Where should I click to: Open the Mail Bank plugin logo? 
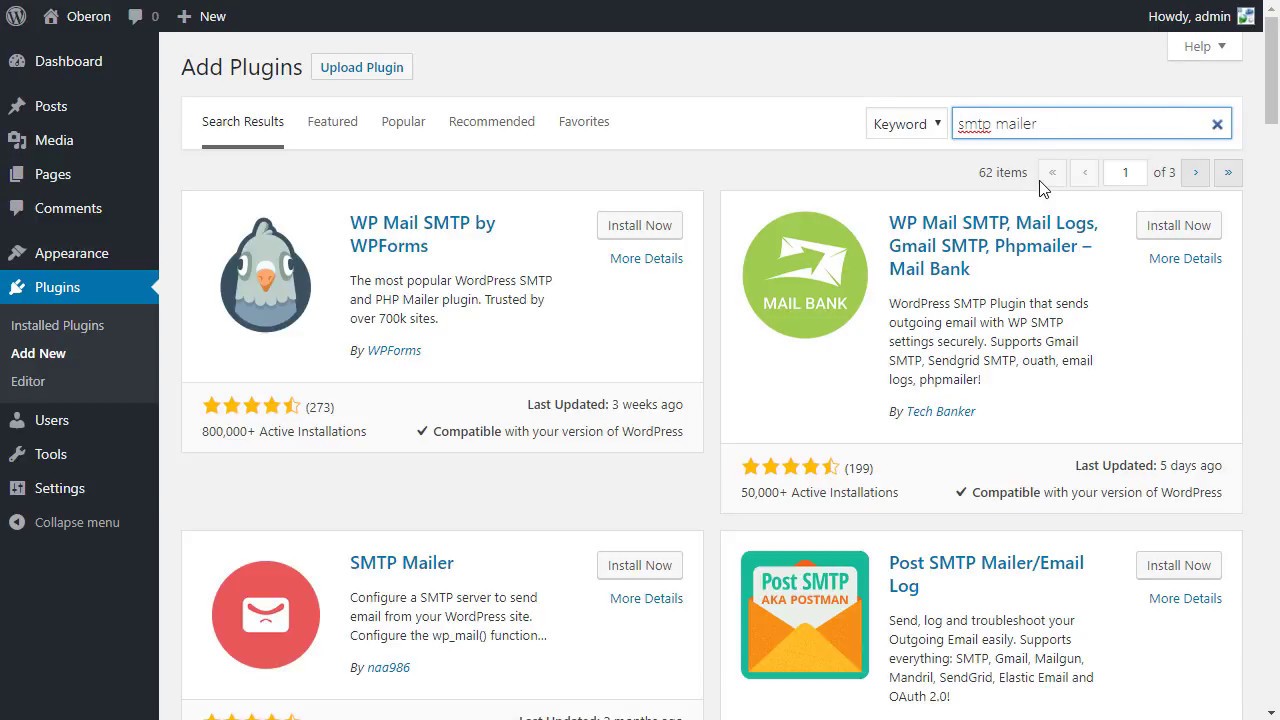pos(805,275)
